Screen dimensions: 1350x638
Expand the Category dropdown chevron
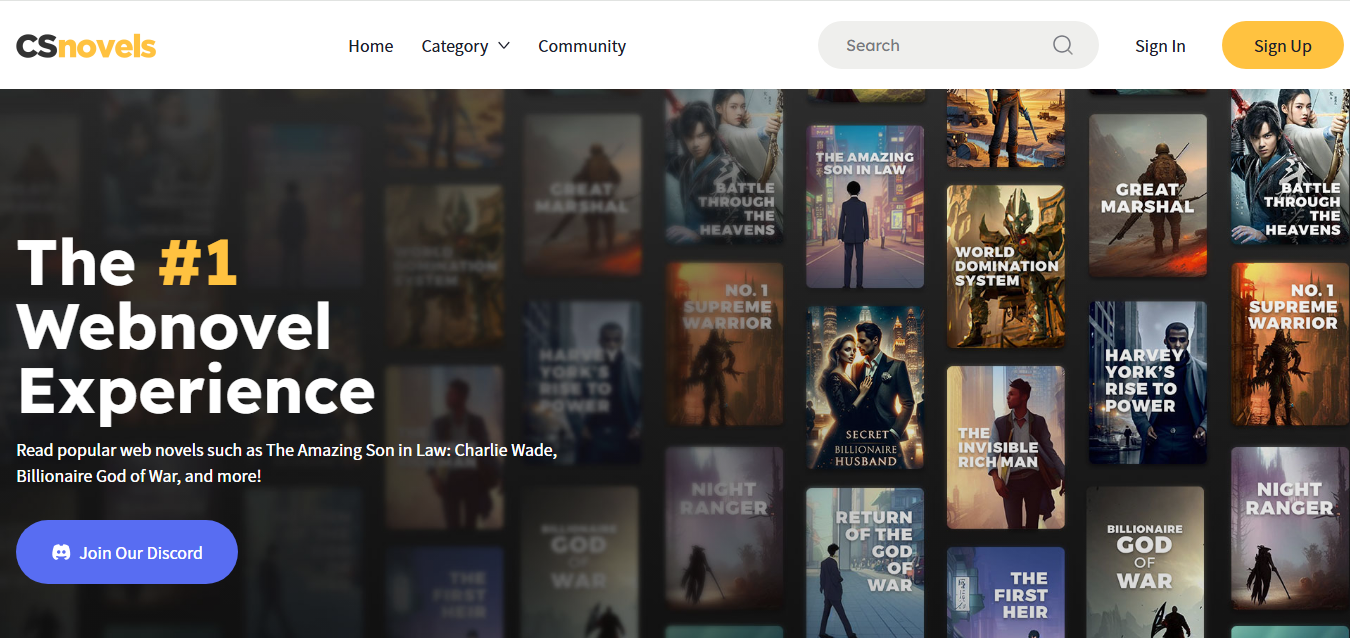(x=504, y=46)
